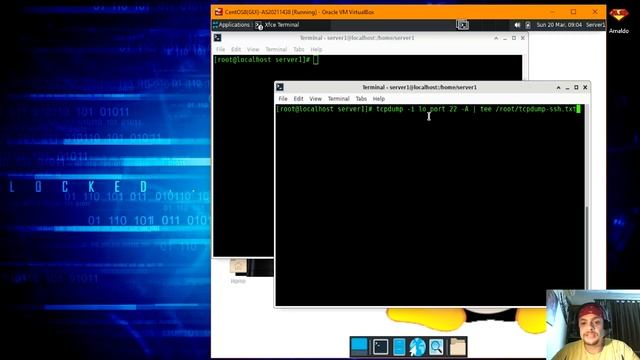Minimize the background terminal window

tap(505, 38)
